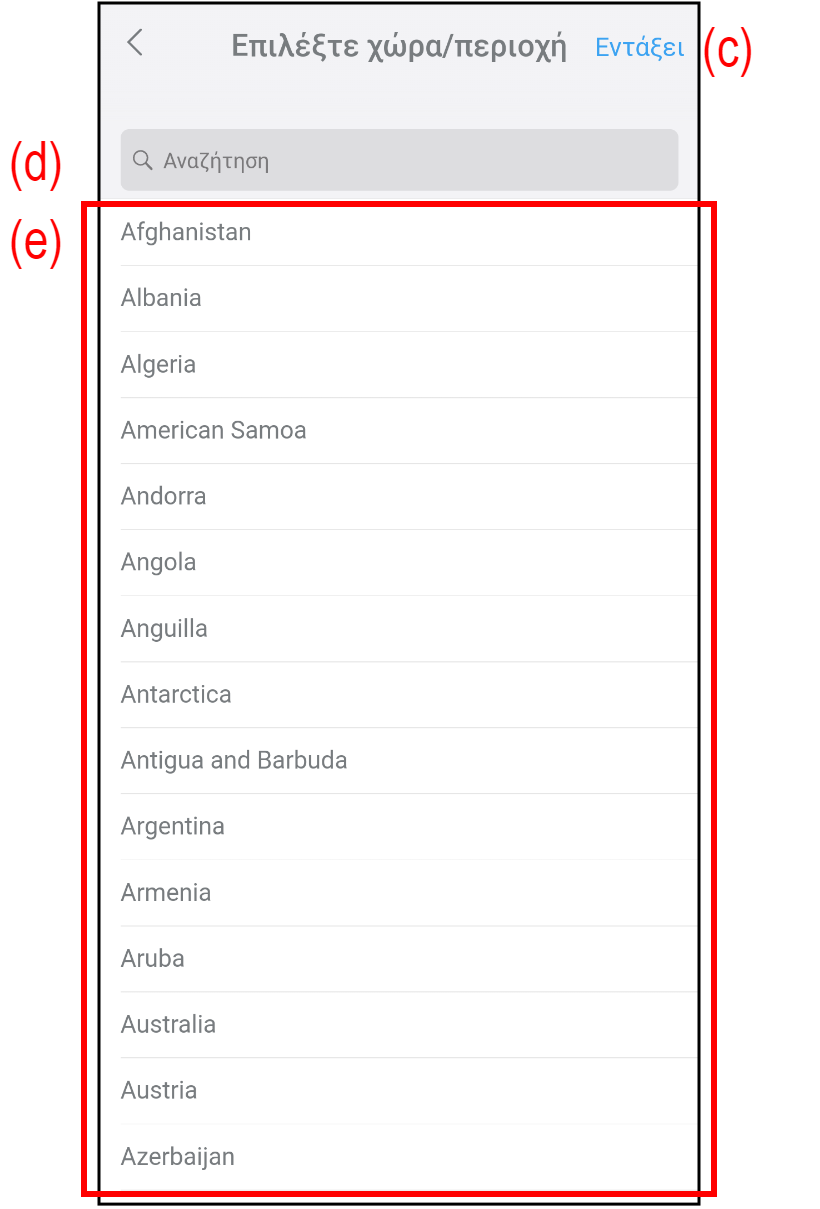Tap the back arrow icon
Viewport: 820px width, 1209px height.
click(135, 43)
